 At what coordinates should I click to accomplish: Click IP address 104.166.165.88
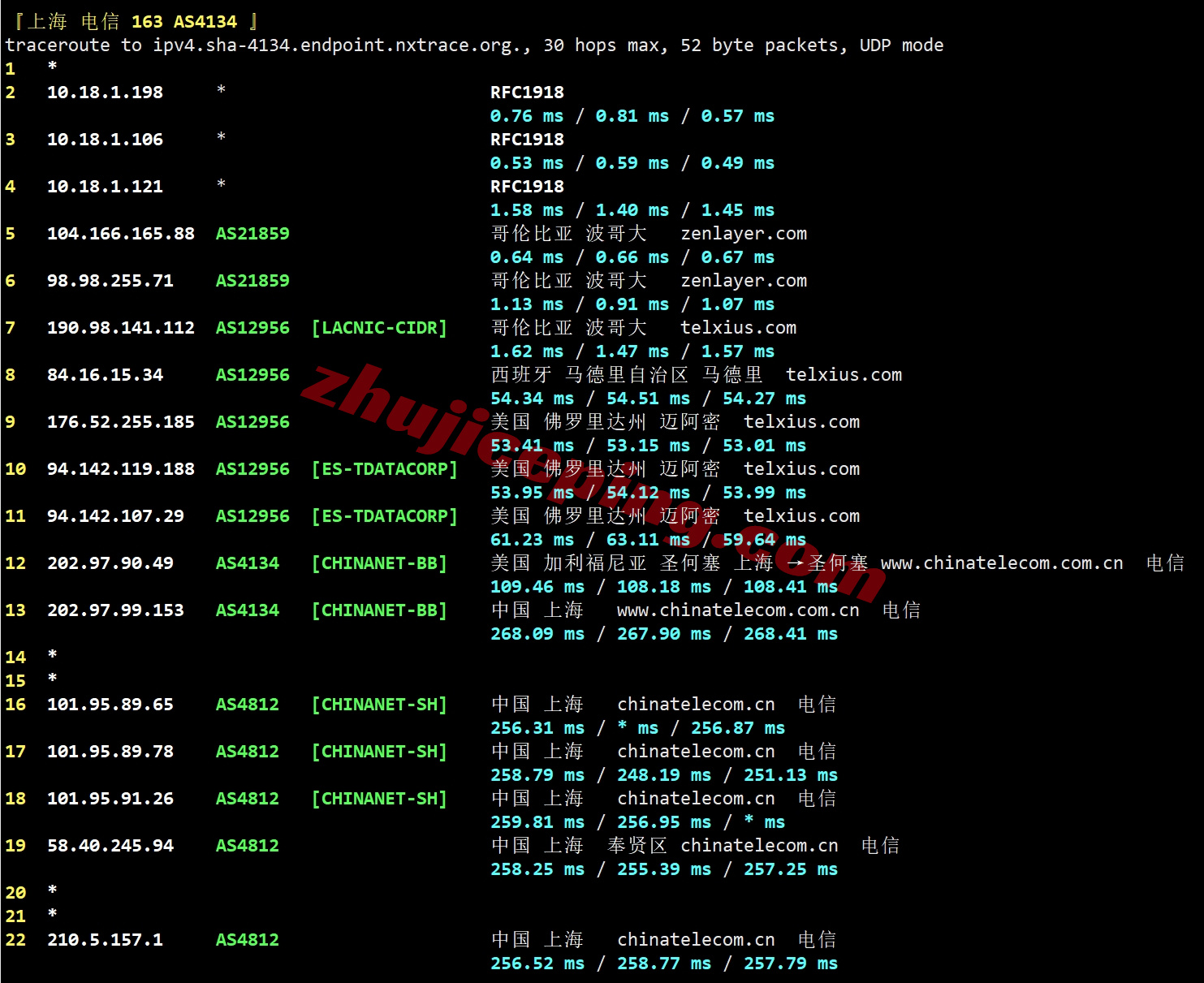point(120,234)
